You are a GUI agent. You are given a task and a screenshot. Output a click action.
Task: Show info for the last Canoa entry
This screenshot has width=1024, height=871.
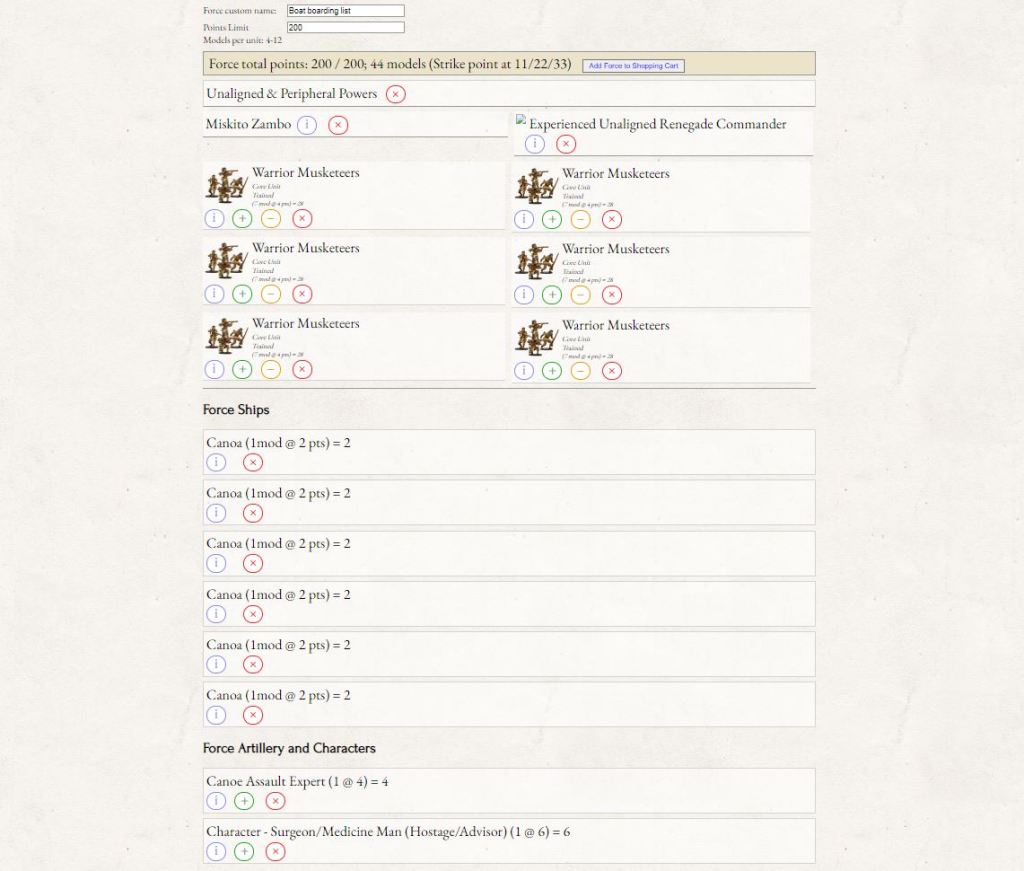[216, 714]
